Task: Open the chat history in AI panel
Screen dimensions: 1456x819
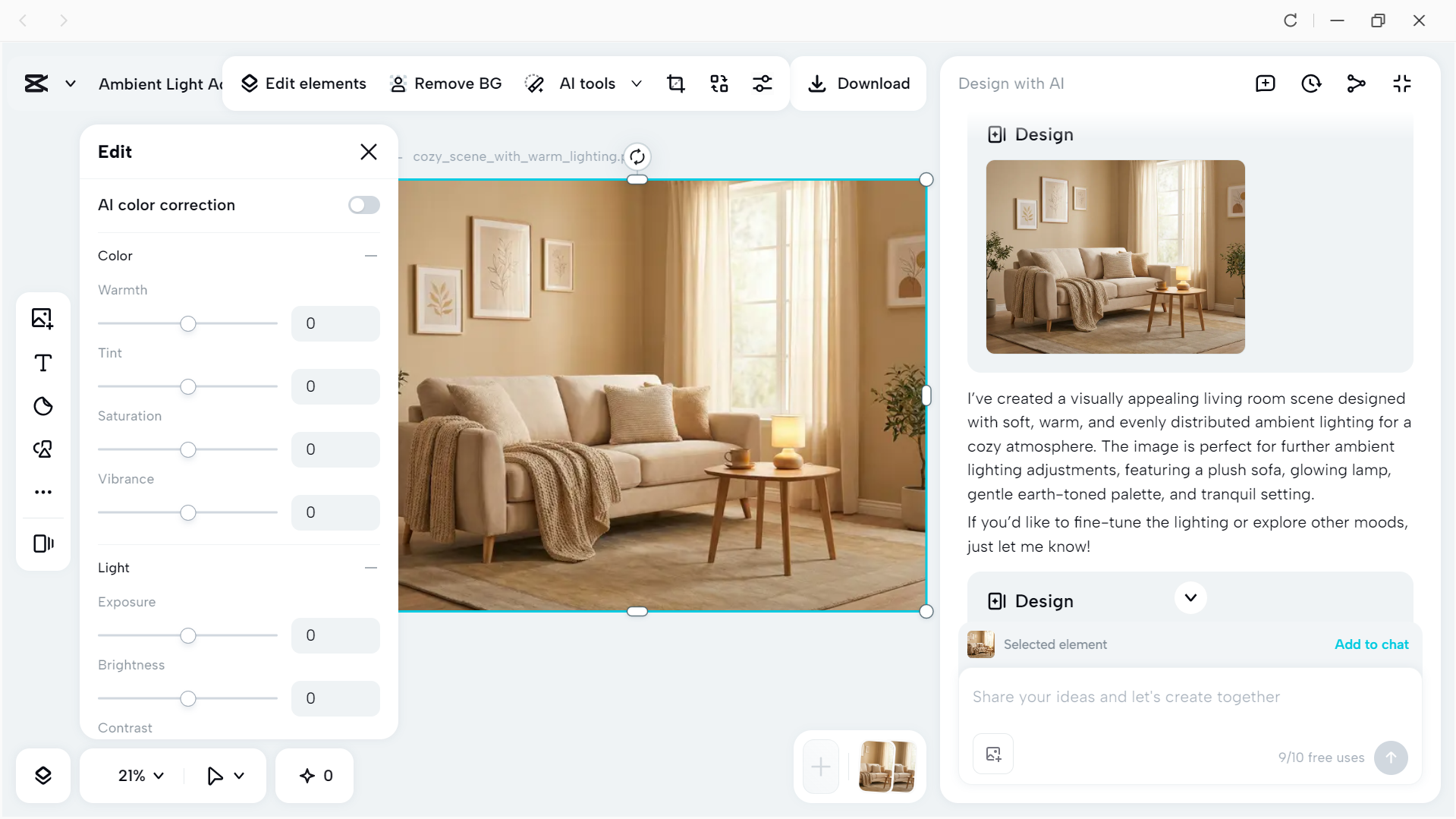Action: pos(1311,83)
